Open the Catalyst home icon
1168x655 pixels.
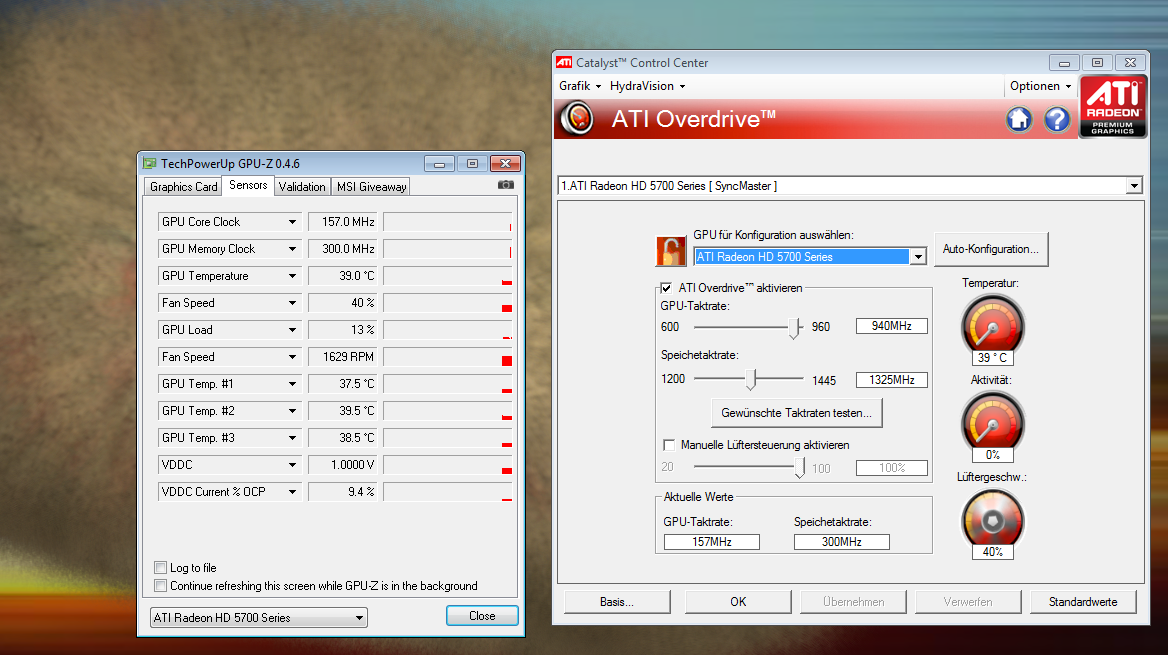point(1019,119)
